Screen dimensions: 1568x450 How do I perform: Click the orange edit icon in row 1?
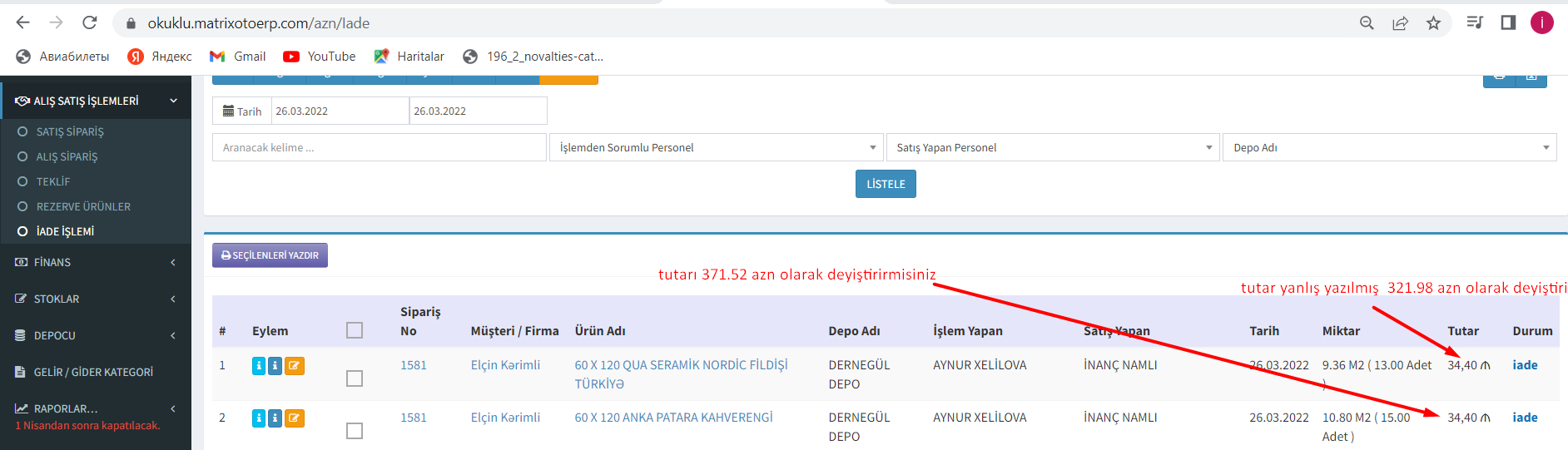coord(295,366)
